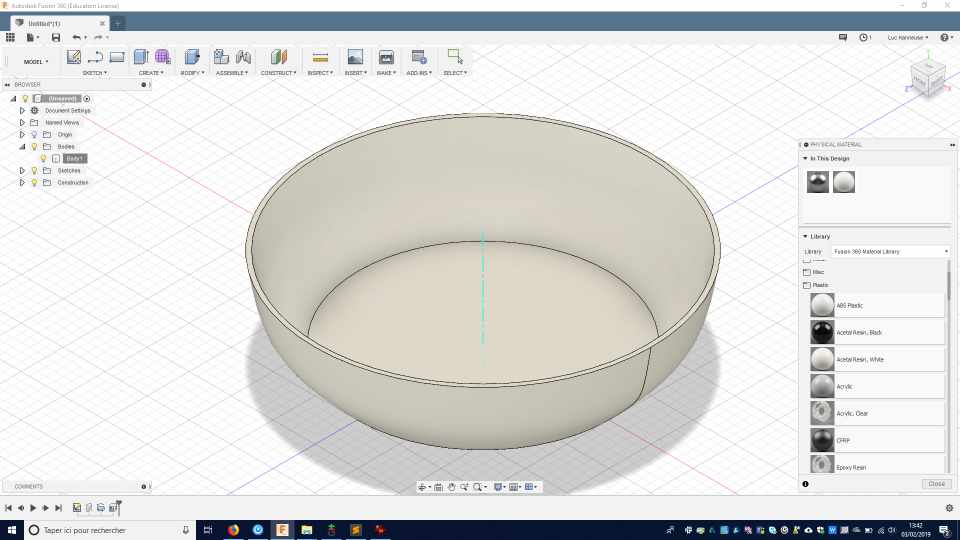Screen dimensions: 960x540
Task: Click the Undo arrow
Action: [77, 37]
